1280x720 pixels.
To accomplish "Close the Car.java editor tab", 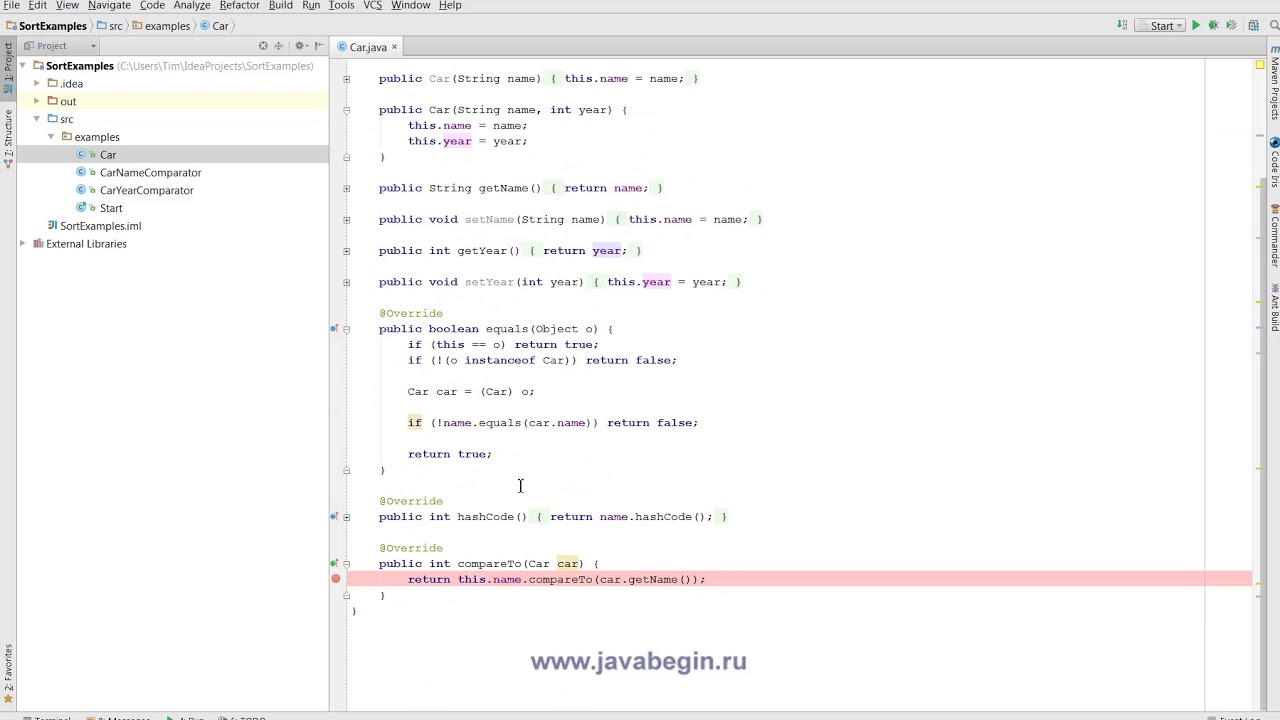I will coord(394,47).
